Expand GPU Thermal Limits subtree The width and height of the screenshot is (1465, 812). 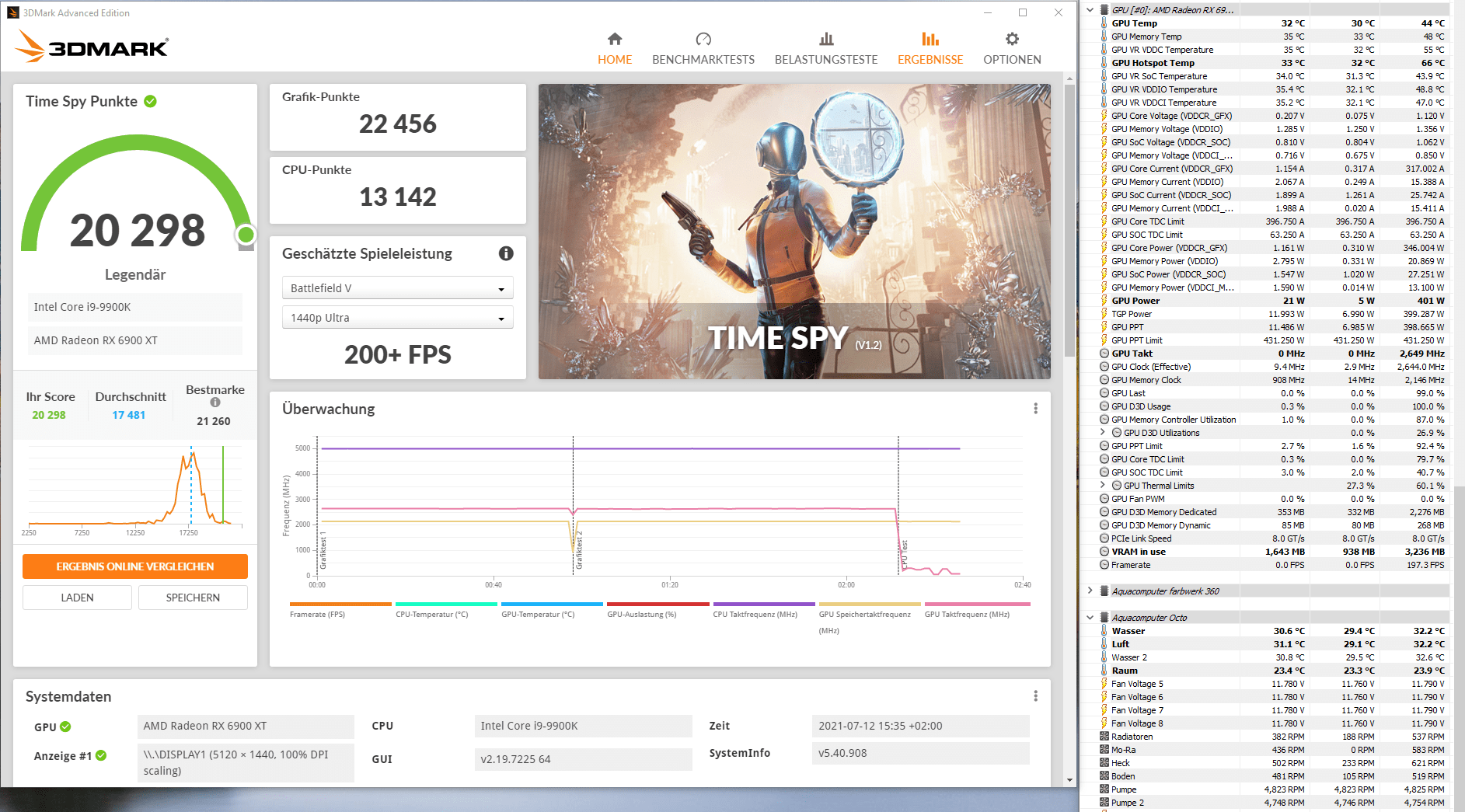tap(1102, 486)
